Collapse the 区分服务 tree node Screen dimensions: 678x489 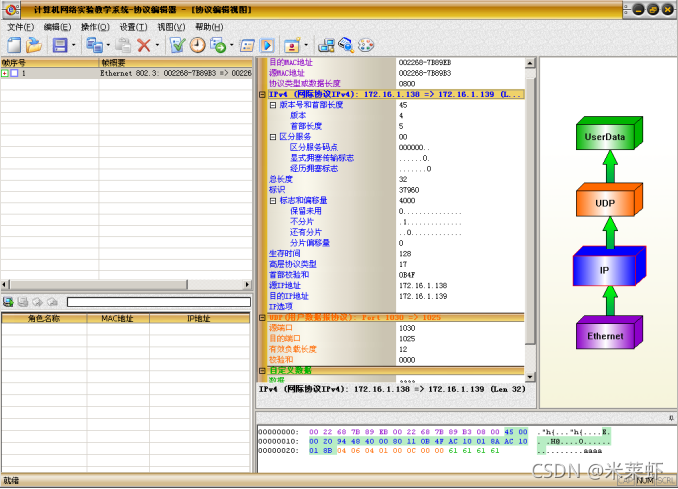click(x=273, y=136)
